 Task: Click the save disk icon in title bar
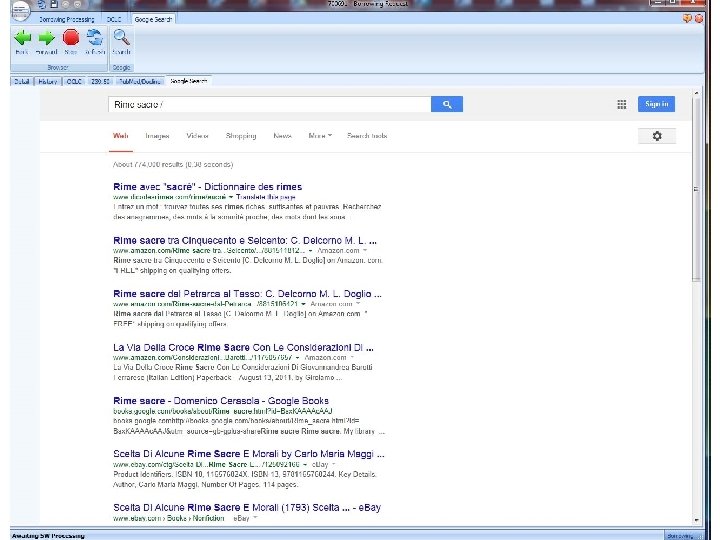(x=54, y=4)
